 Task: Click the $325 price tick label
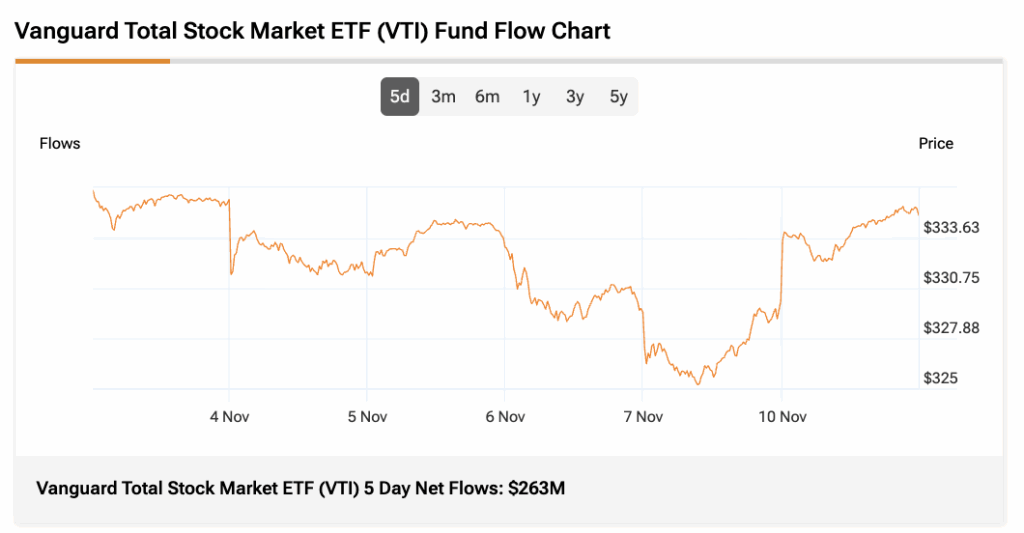(x=940, y=378)
